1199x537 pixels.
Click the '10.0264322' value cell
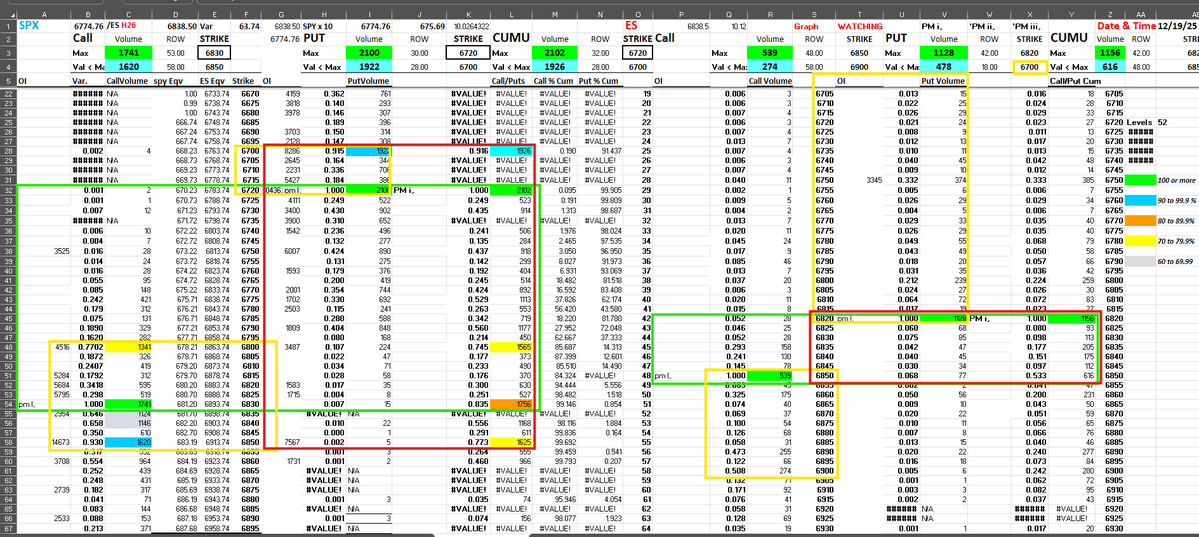pos(470,25)
